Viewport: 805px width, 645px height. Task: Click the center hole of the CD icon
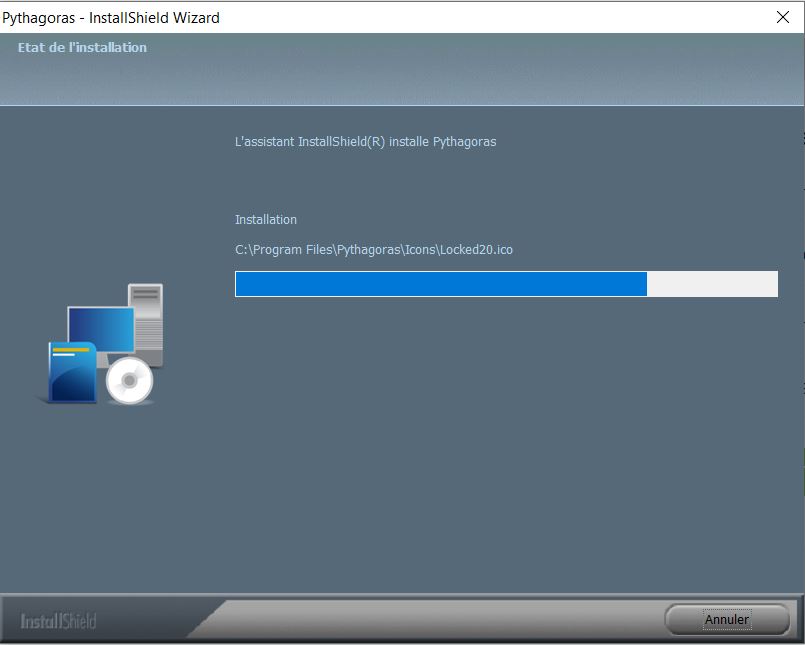tap(129, 381)
